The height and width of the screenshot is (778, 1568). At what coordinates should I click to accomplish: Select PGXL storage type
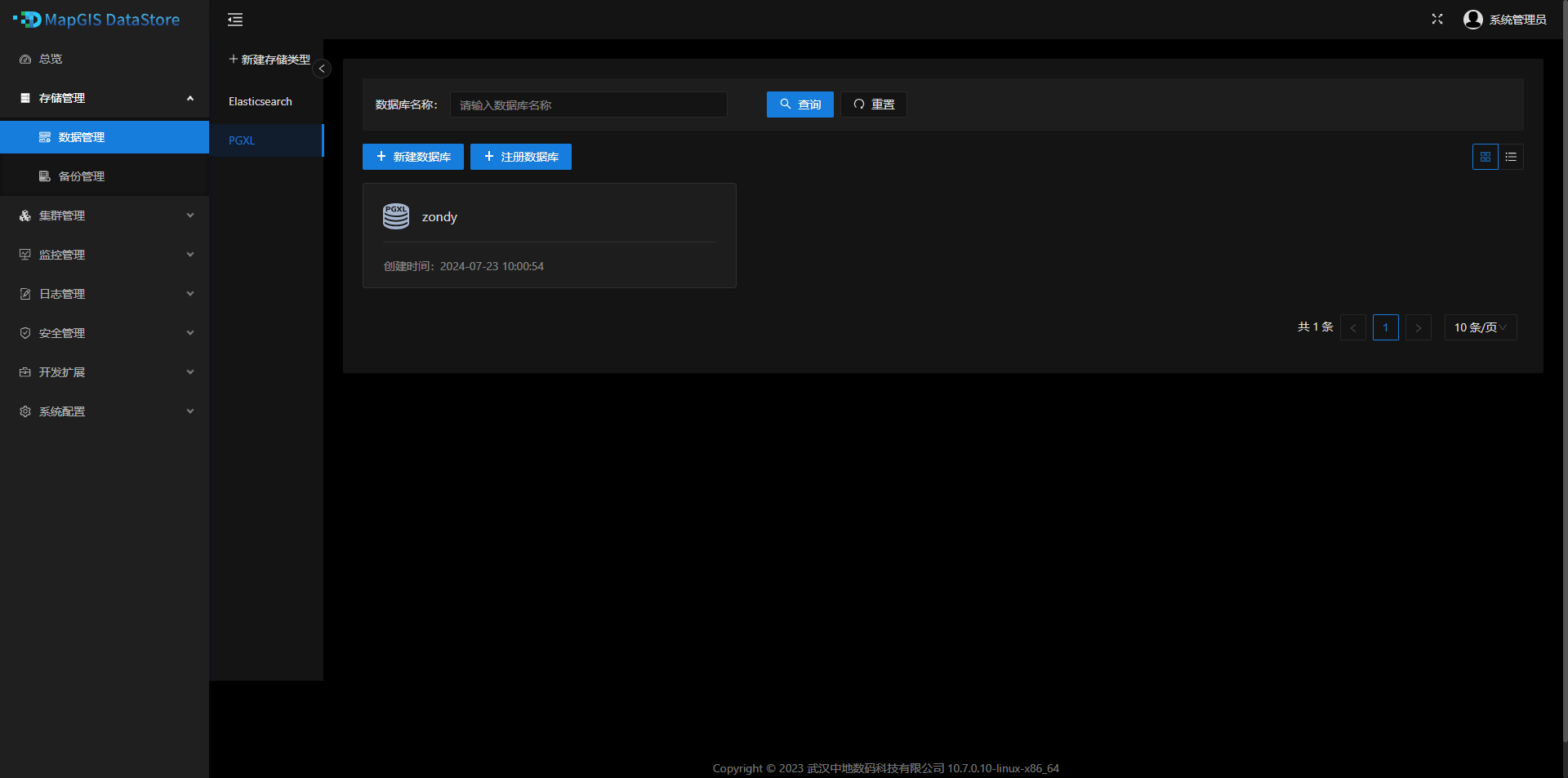click(266, 140)
